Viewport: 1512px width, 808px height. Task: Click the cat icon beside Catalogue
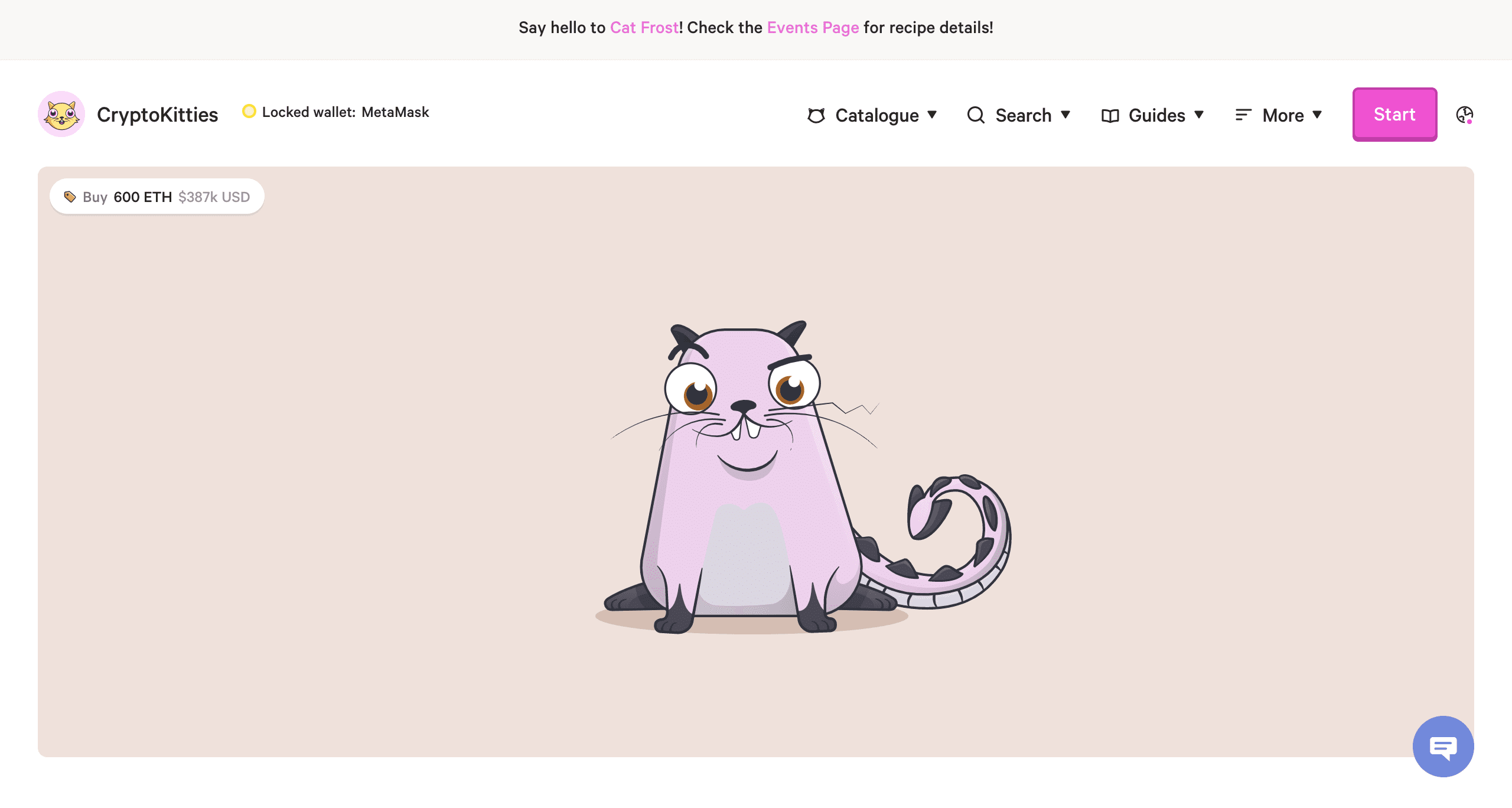coord(816,115)
